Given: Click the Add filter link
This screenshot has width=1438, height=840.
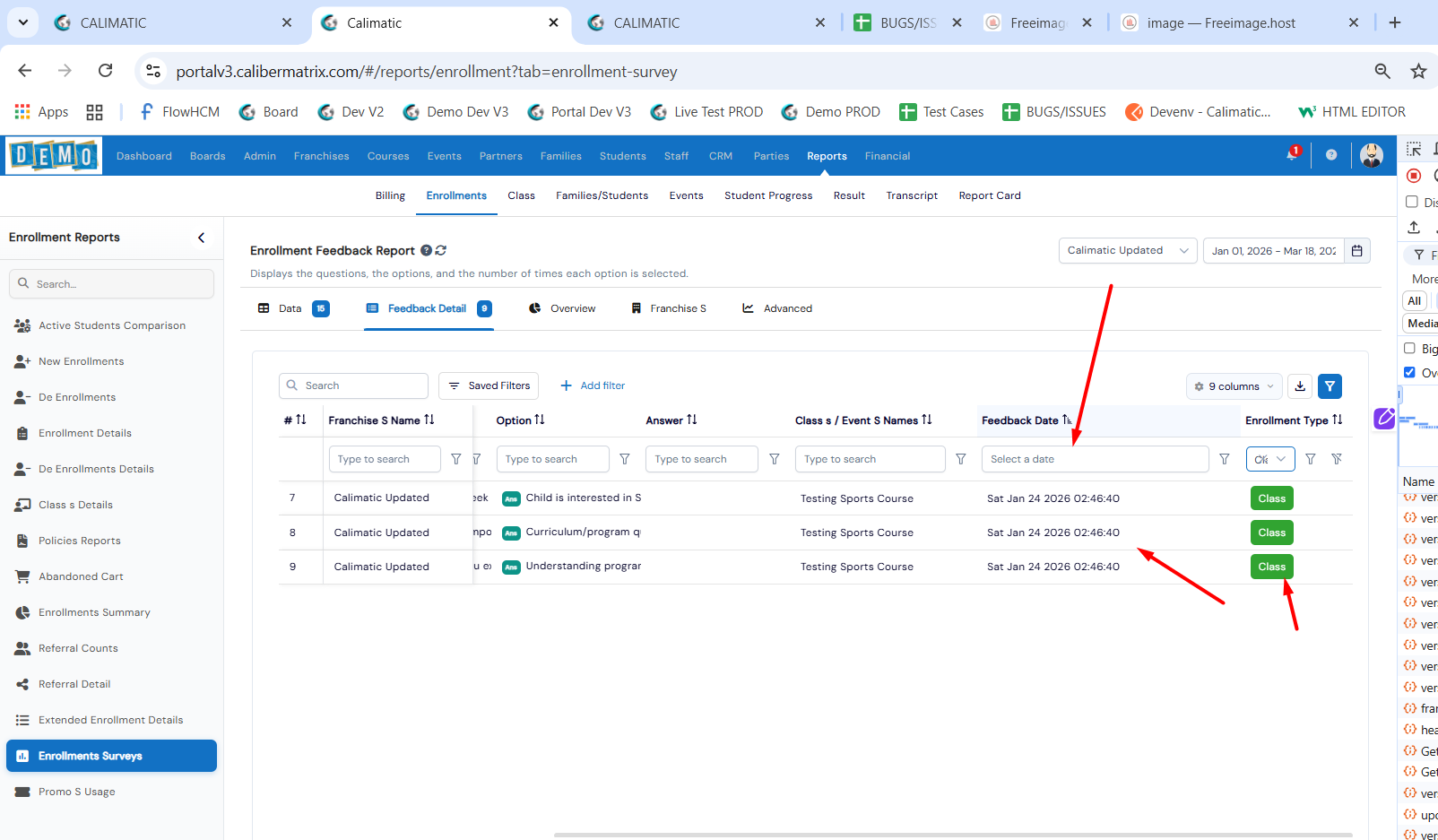Looking at the screenshot, I should coord(593,385).
